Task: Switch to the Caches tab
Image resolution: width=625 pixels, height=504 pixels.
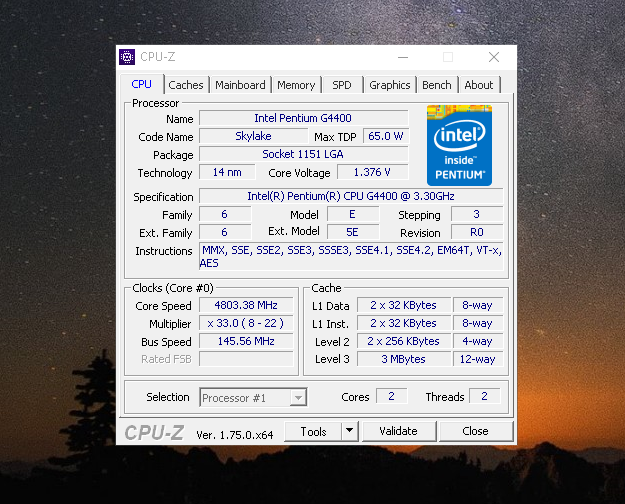Action: click(186, 85)
